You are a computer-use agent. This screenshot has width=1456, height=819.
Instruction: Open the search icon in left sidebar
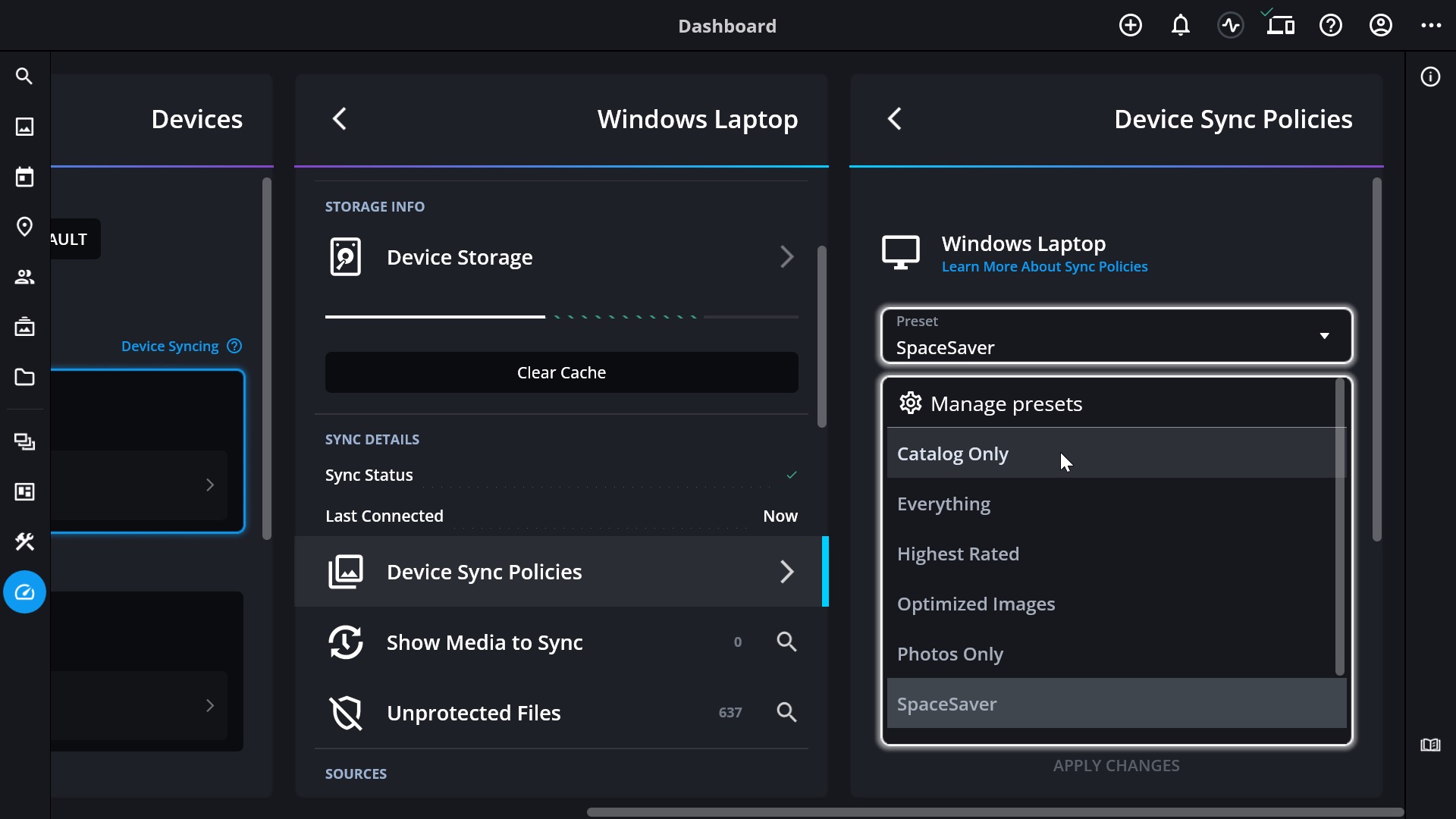(24, 77)
